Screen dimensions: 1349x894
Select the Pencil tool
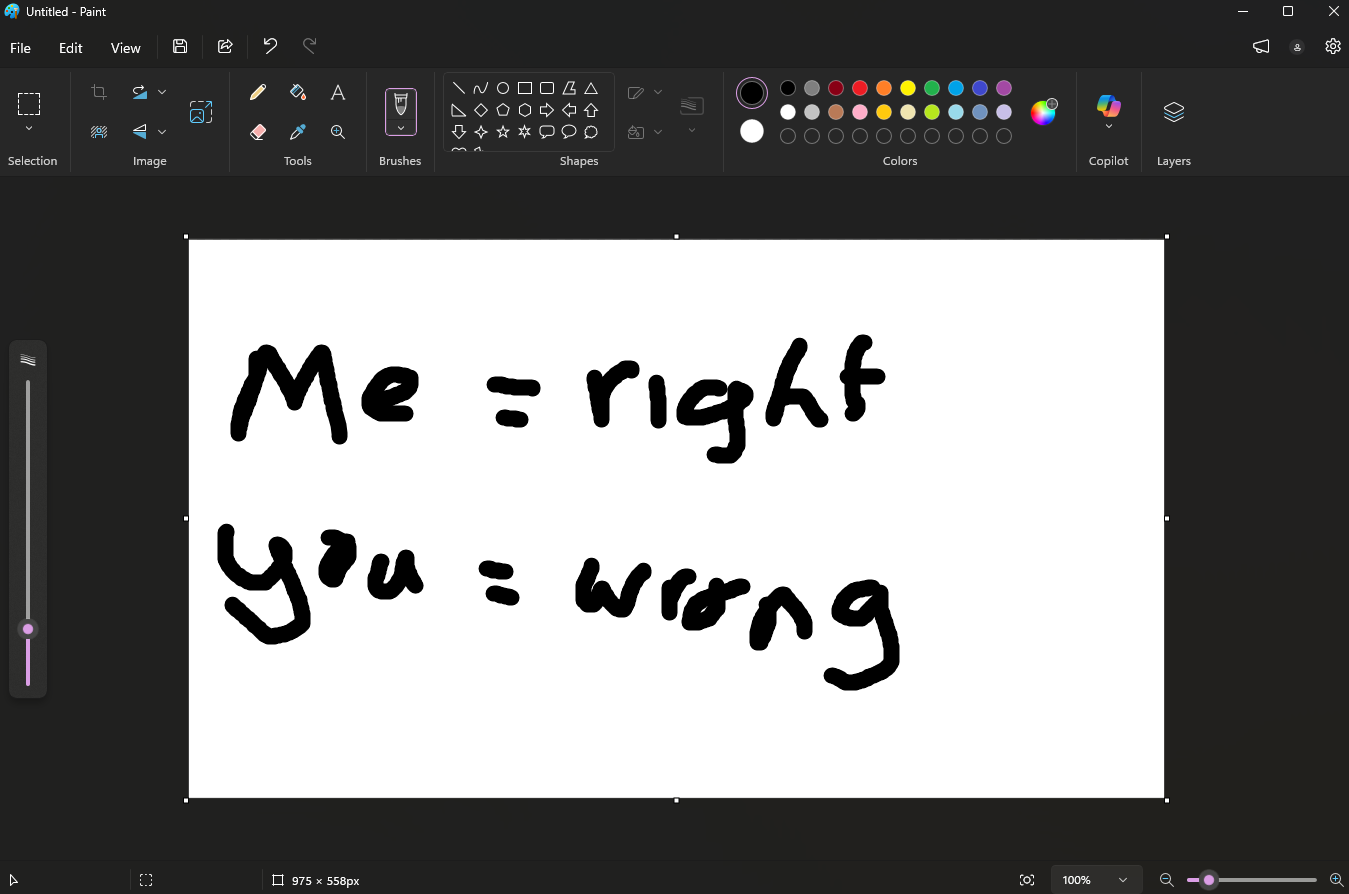[x=258, y=92]
